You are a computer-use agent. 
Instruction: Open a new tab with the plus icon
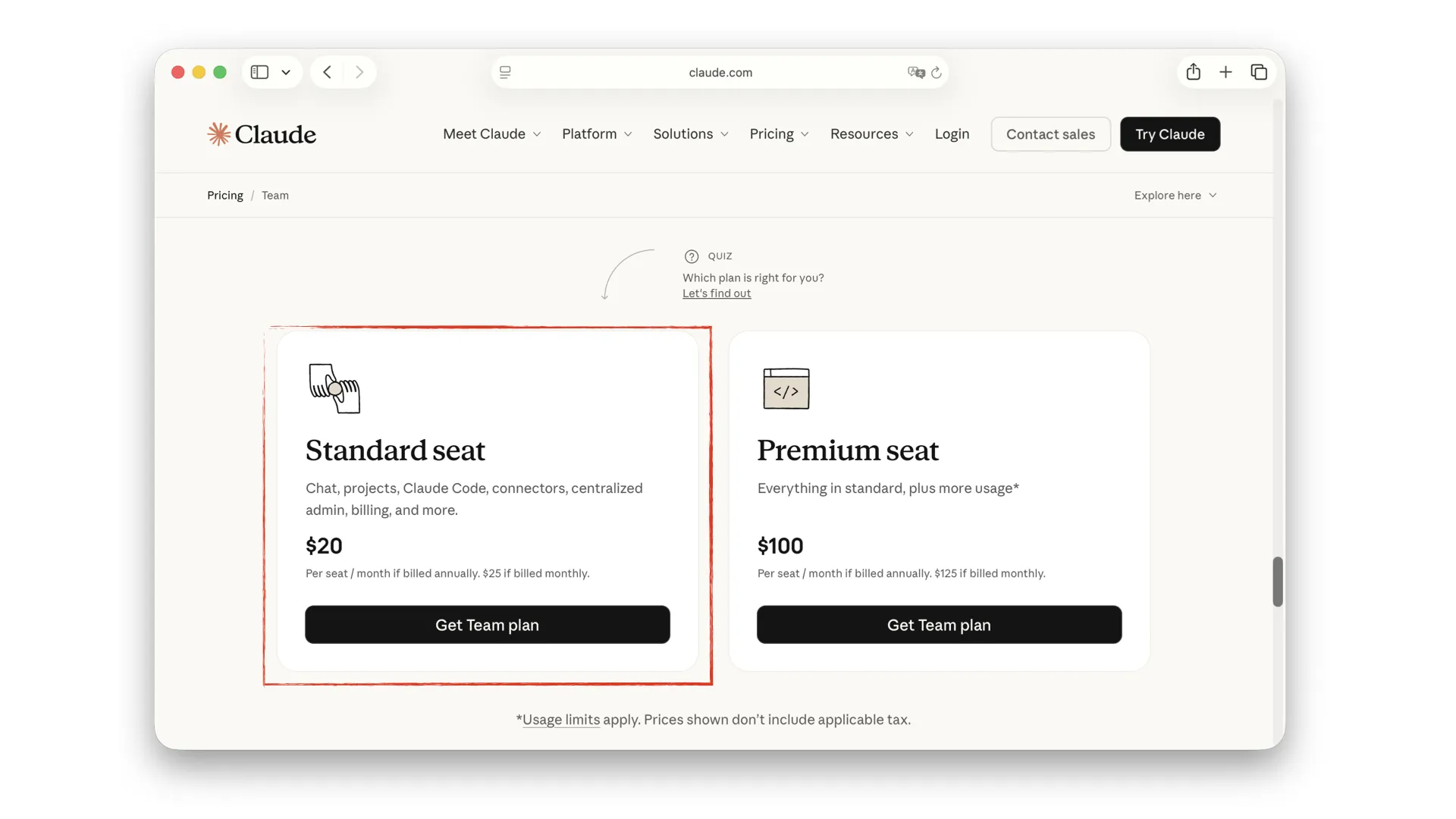point(1225,72)
